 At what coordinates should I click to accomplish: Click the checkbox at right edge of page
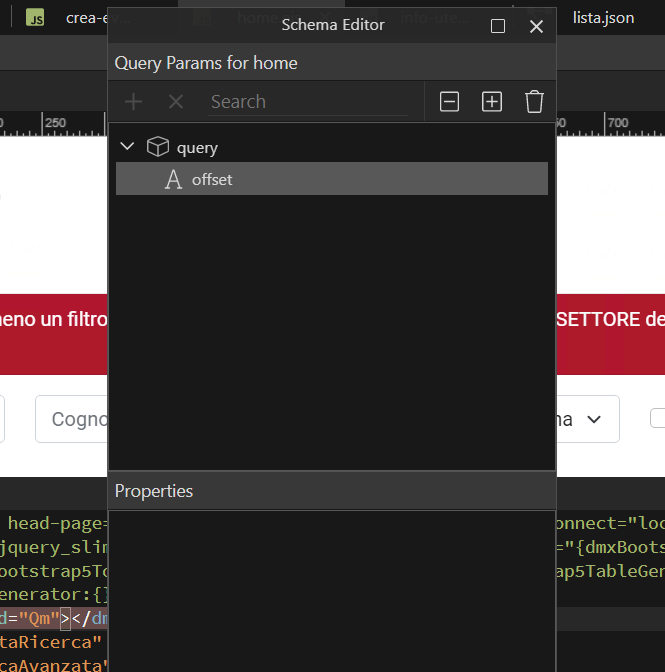658,418
